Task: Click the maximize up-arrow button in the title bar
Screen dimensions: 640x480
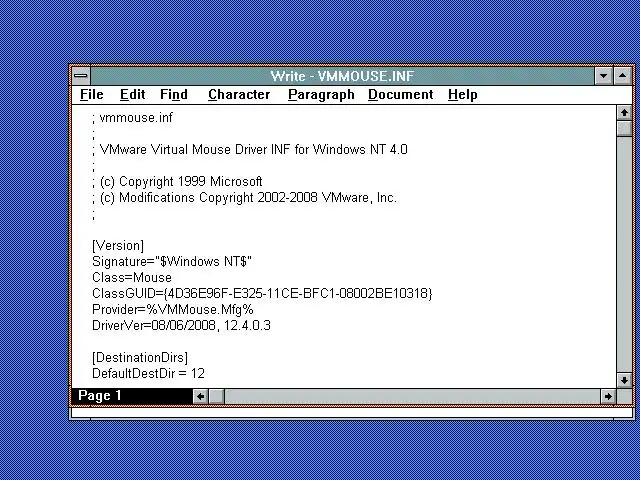Action: point(622,76)
